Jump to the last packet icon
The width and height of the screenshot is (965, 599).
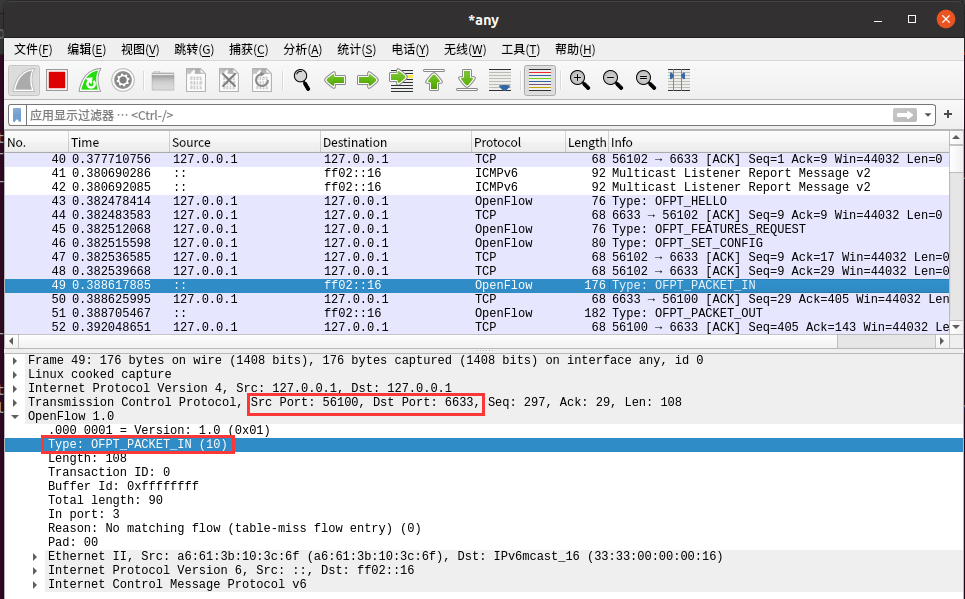tap(467, 81)
